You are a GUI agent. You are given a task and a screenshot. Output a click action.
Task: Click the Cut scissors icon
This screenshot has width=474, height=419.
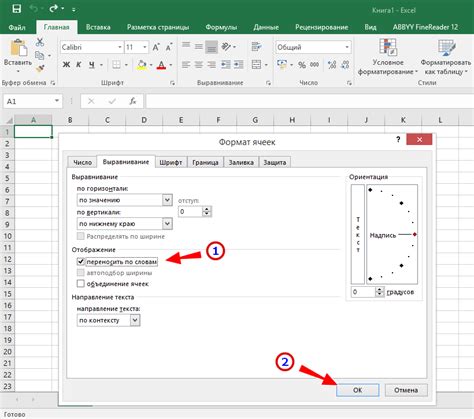pyautogui.click(x=40, y=42)
